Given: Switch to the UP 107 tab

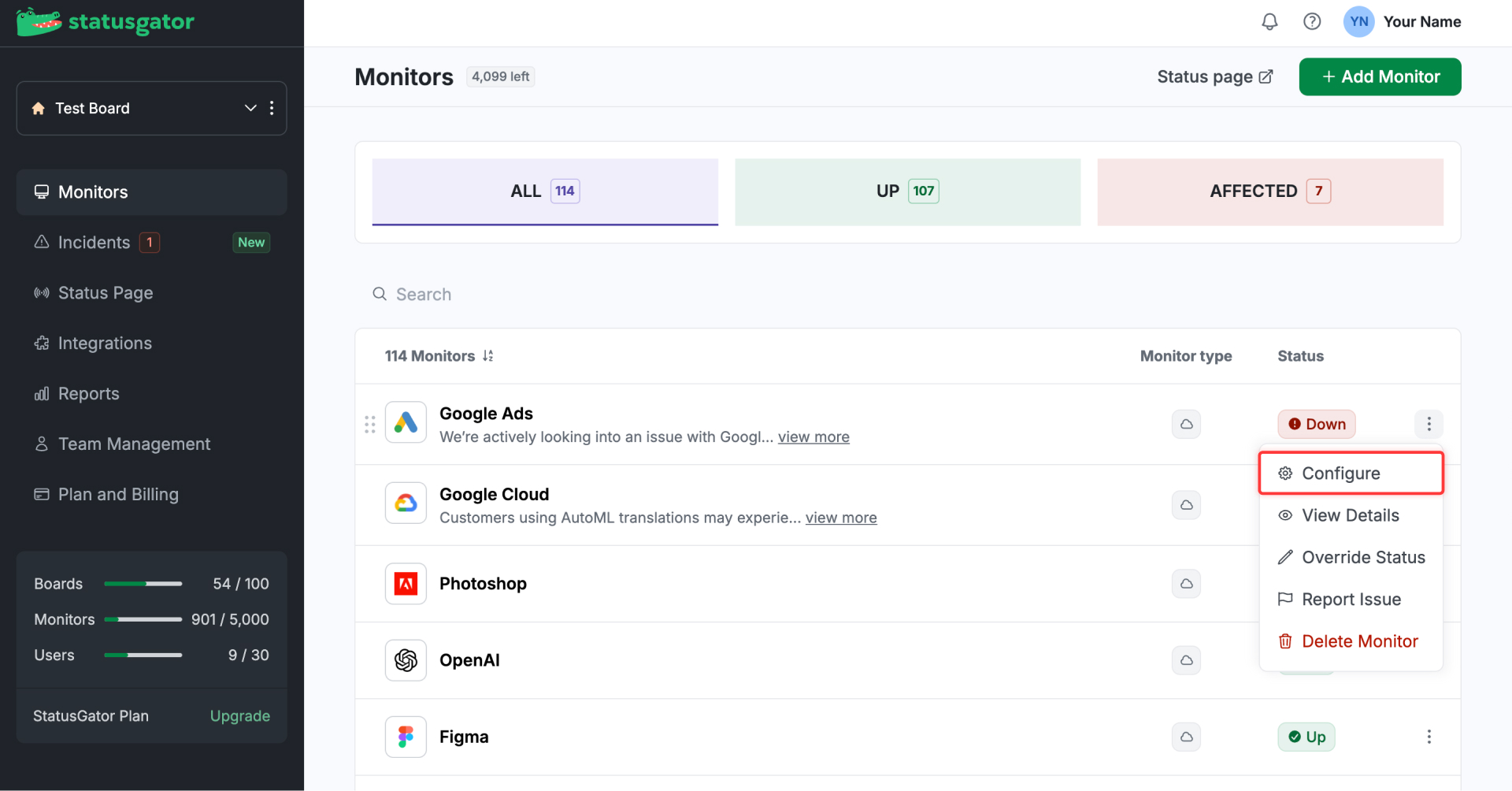Looking at the screenshot, I should coord(908,191).
